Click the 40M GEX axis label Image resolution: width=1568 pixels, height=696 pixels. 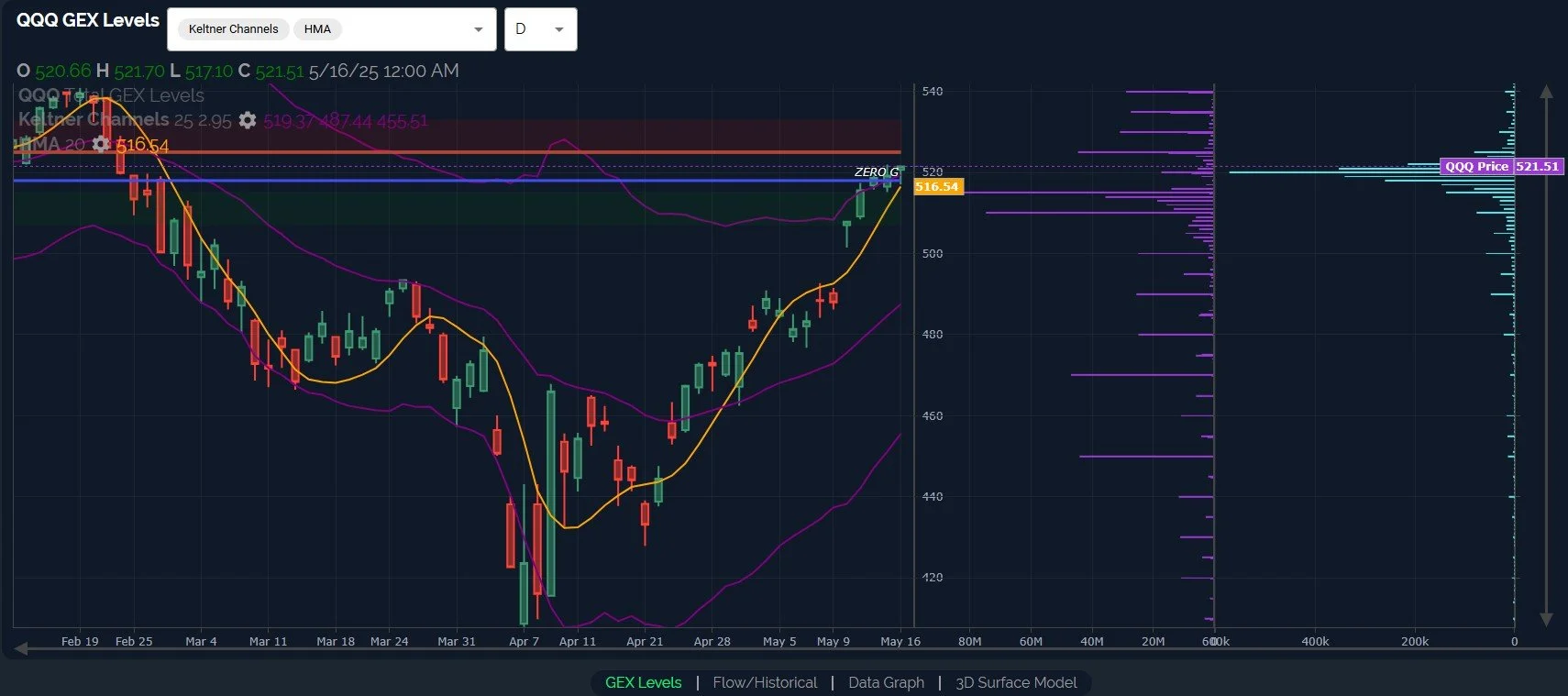pos(1092,641)
